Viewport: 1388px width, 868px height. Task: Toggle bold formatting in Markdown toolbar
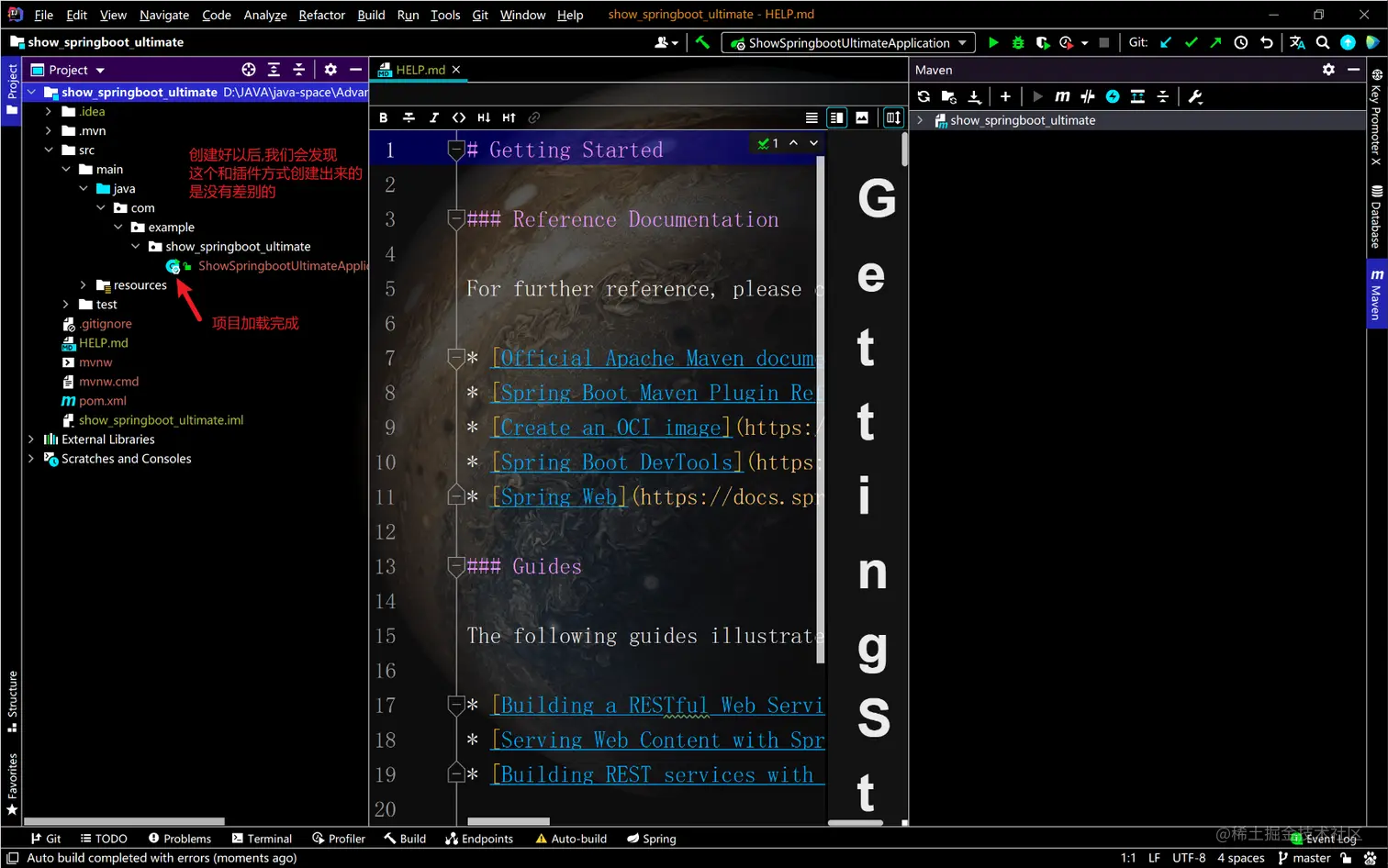384,117
